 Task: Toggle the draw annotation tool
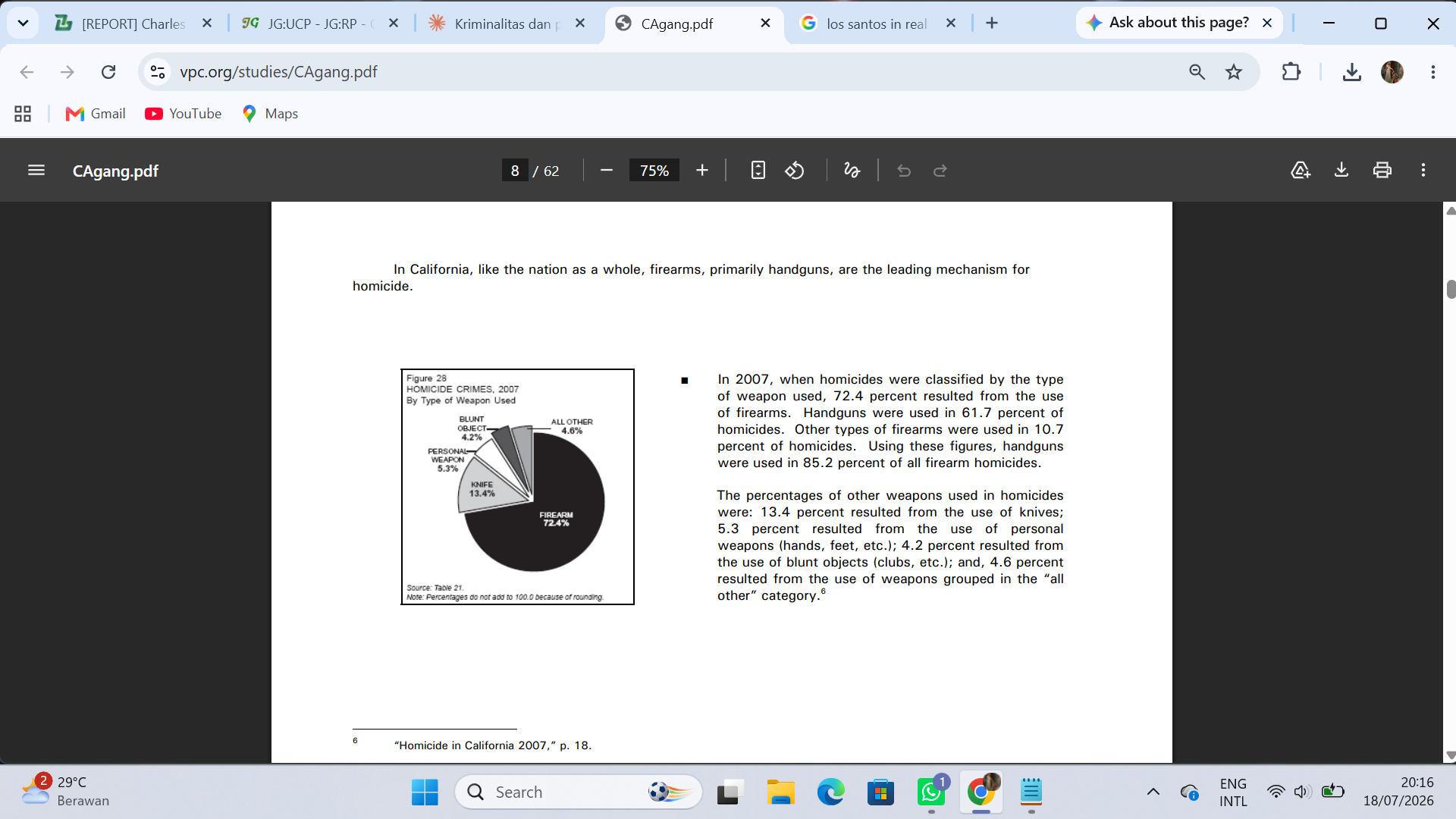852,171
